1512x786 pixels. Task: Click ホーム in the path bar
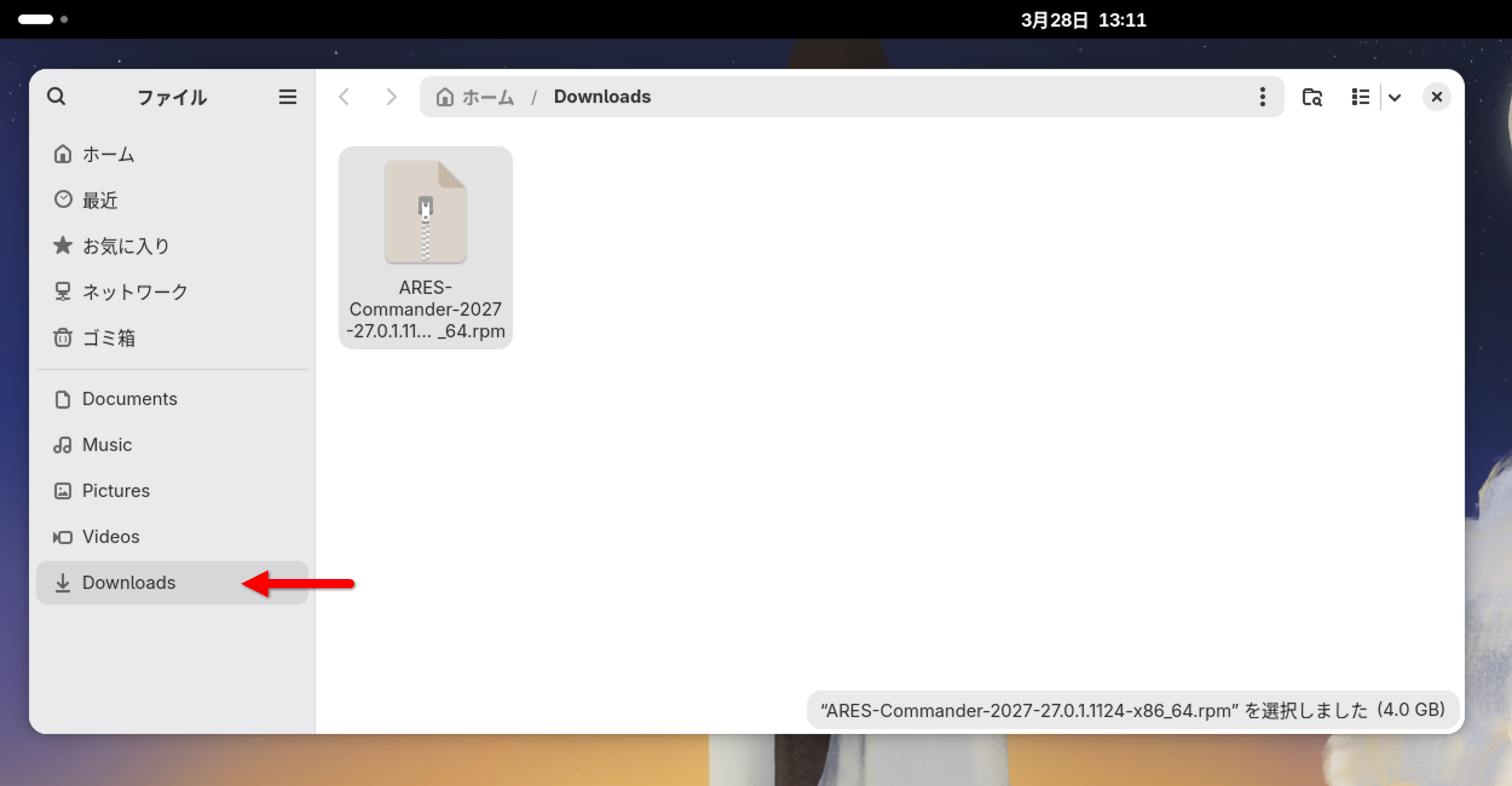pyautogui.click(x=477, y=97)
